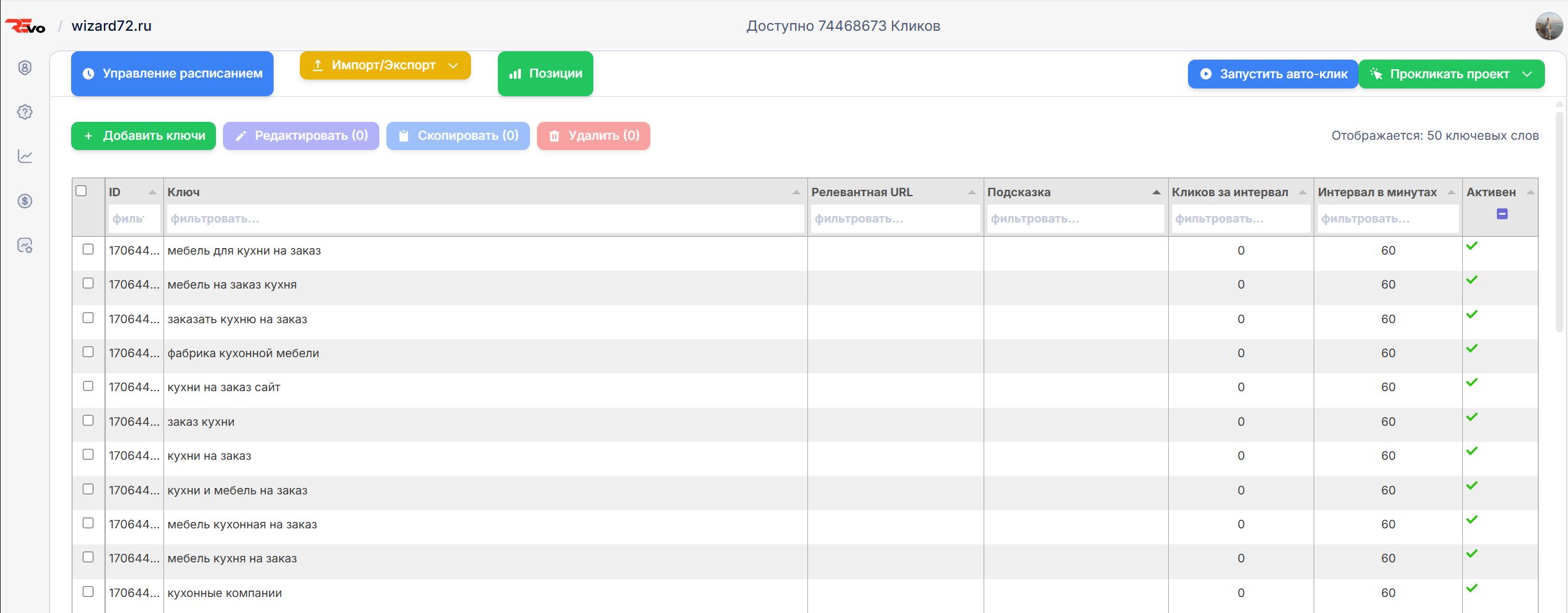
Task: Open the profile section in the sidebar
Action: tap(24, 67)
